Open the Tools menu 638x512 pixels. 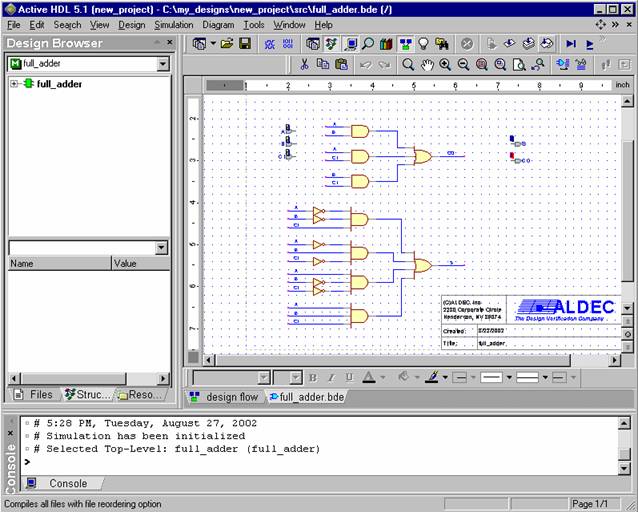point(254,25)
